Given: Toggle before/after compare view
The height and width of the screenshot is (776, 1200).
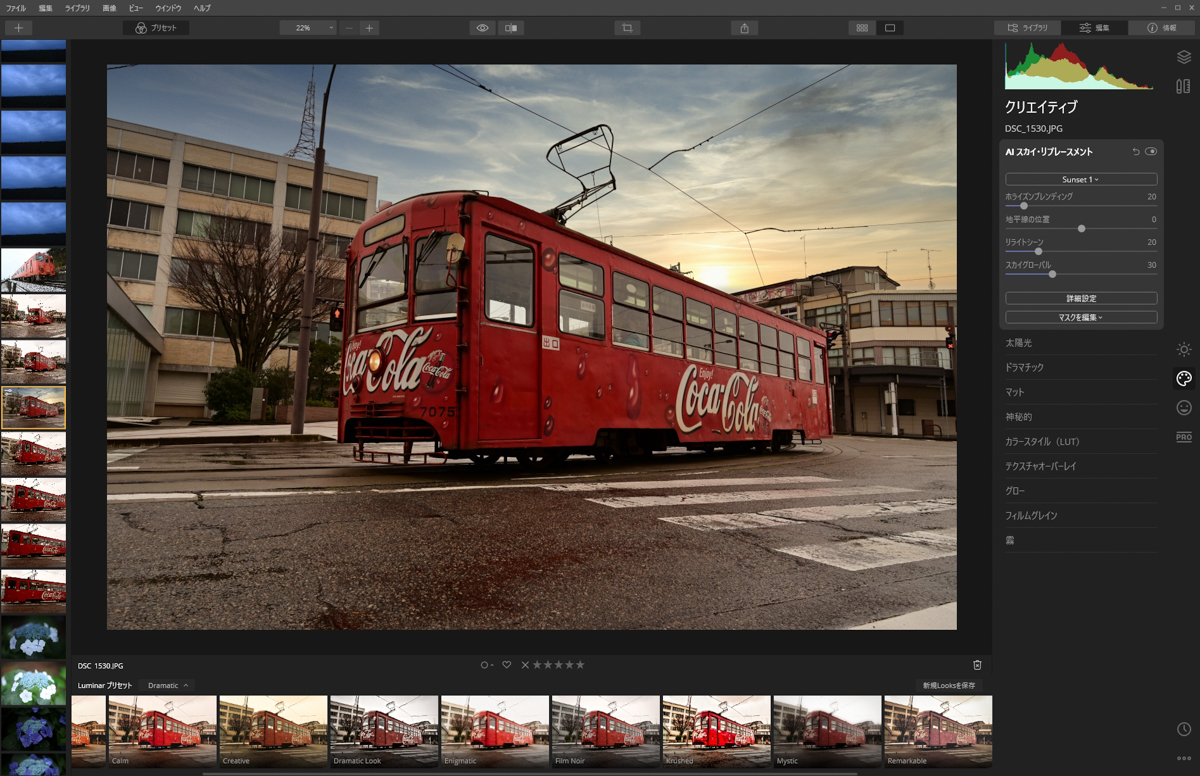Looking at the screenshot, I should [511, 28].
